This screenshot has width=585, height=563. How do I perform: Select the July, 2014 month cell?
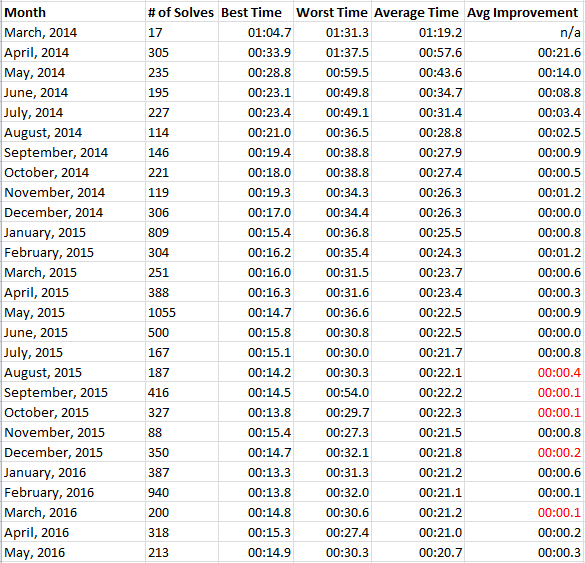click(x=73, y=112)
